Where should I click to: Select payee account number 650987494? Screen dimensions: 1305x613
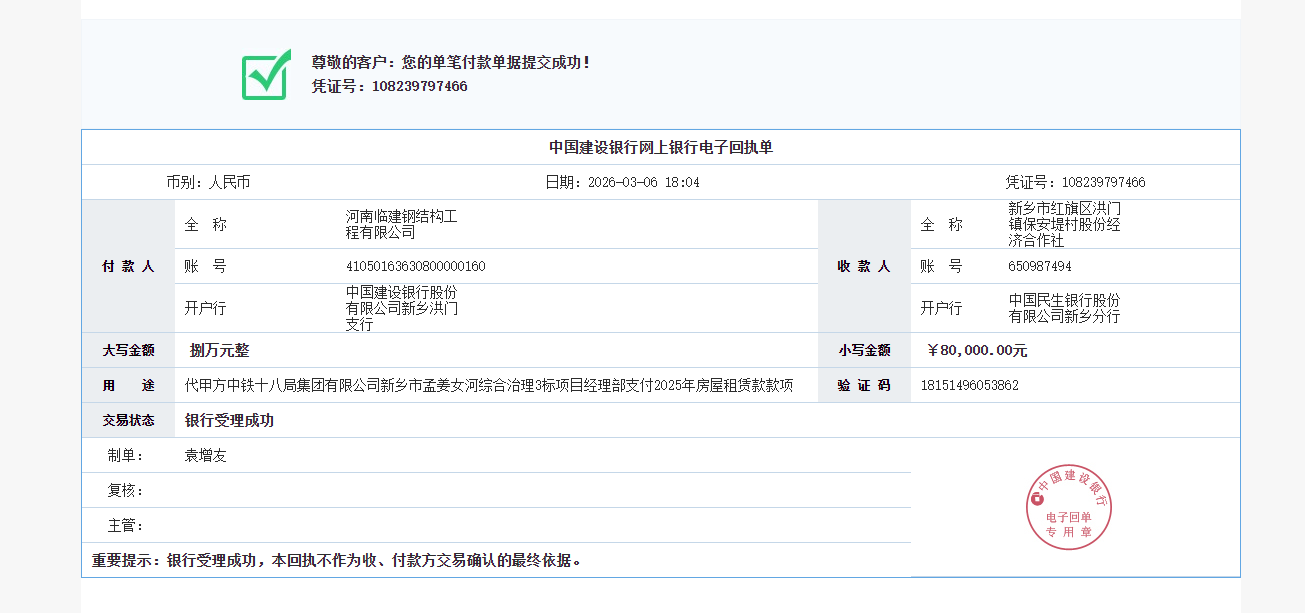(x=1039, y=267)
